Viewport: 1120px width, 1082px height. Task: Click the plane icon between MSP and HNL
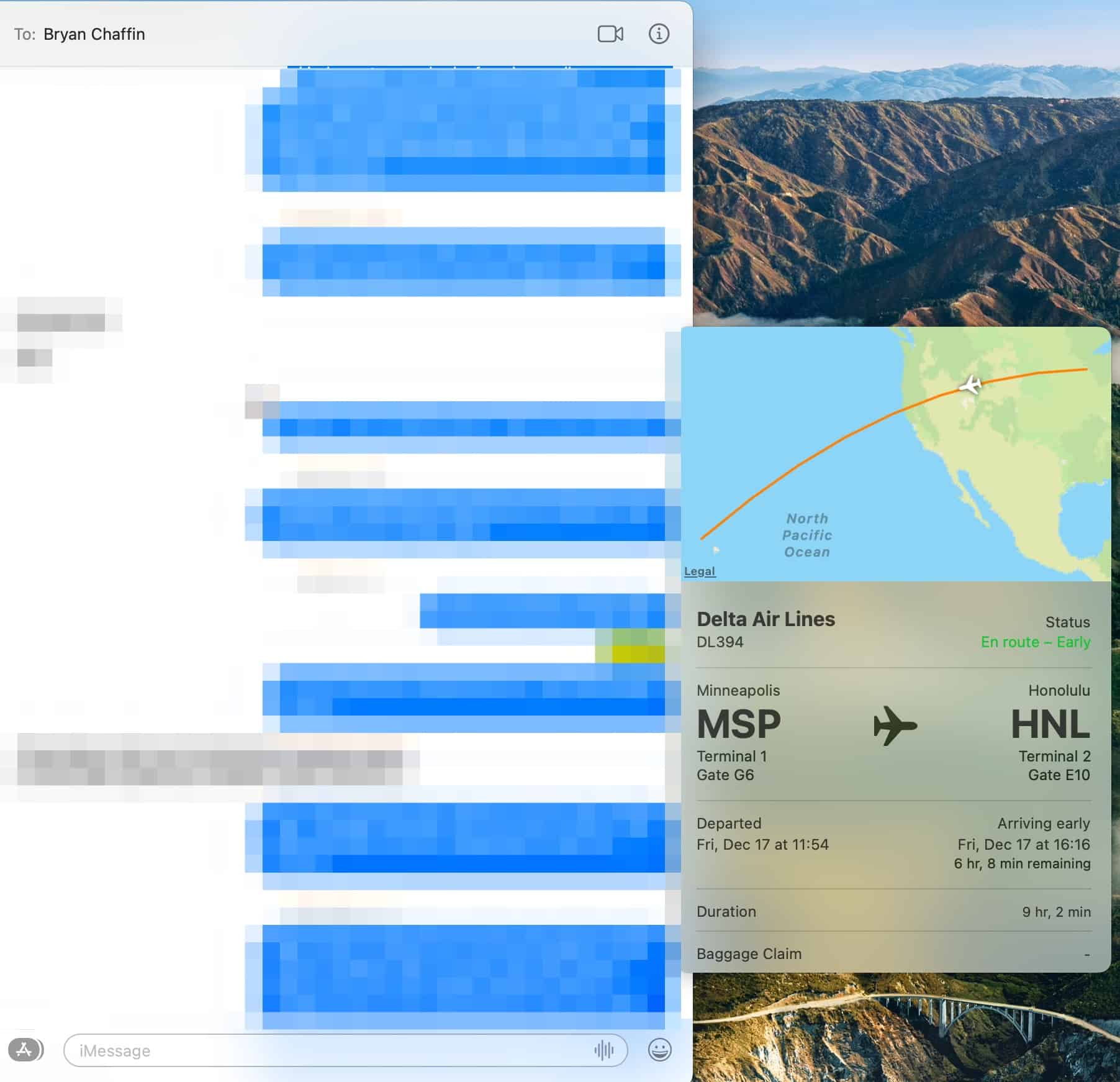click(x=895, y=725)
